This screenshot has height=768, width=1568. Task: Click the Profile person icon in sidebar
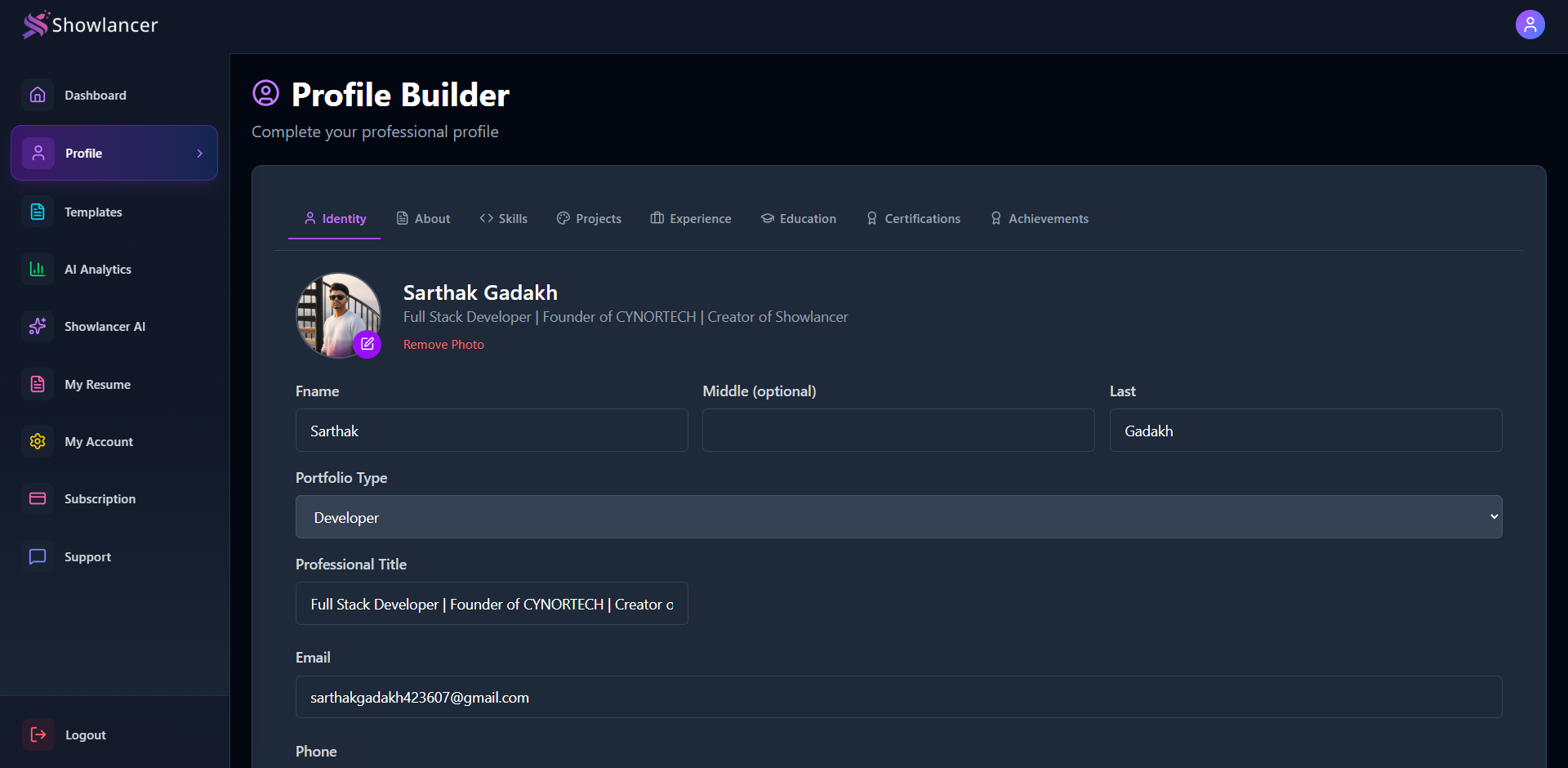click(x=38, y=153)
